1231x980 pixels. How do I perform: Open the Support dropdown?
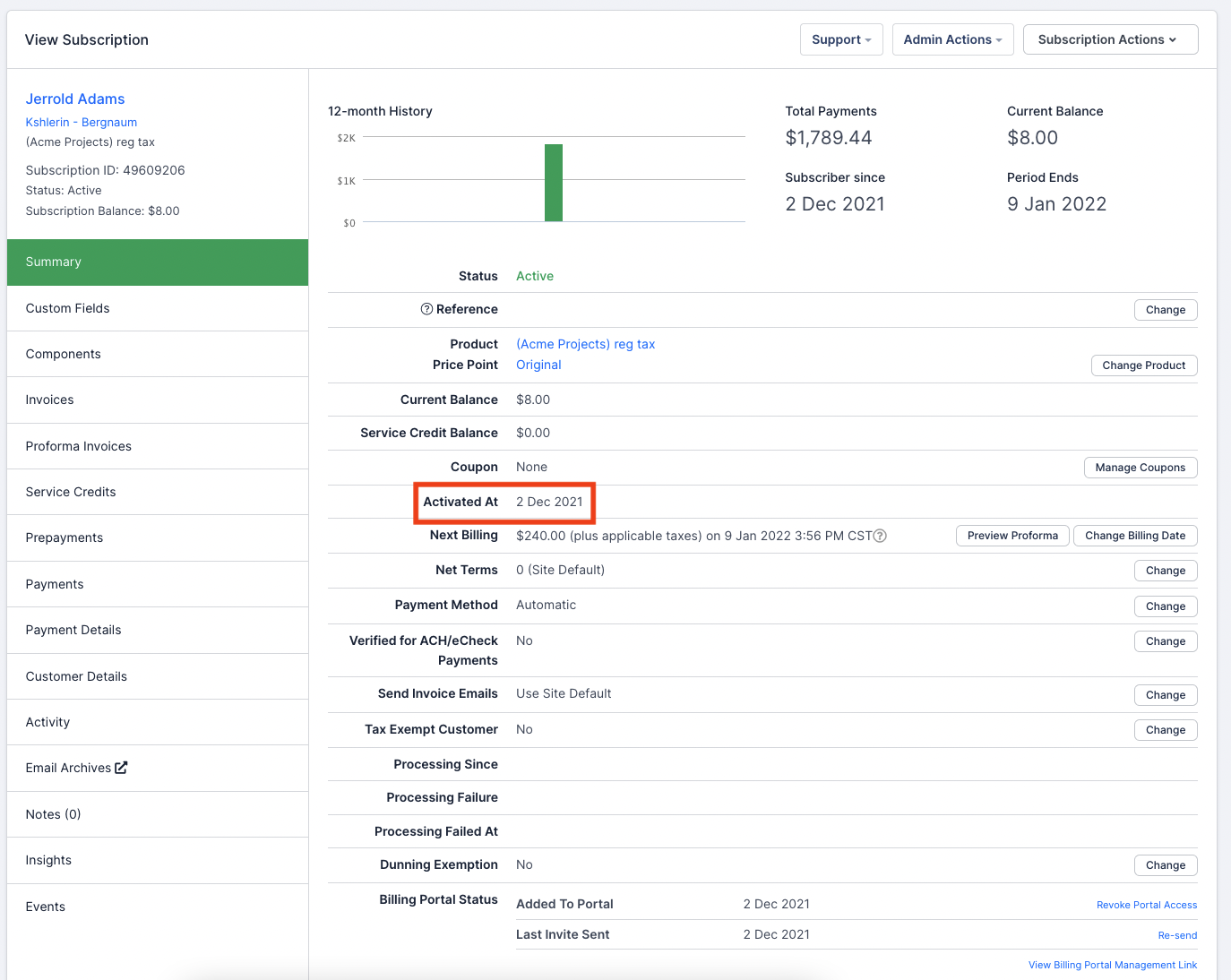pos(840,39)
